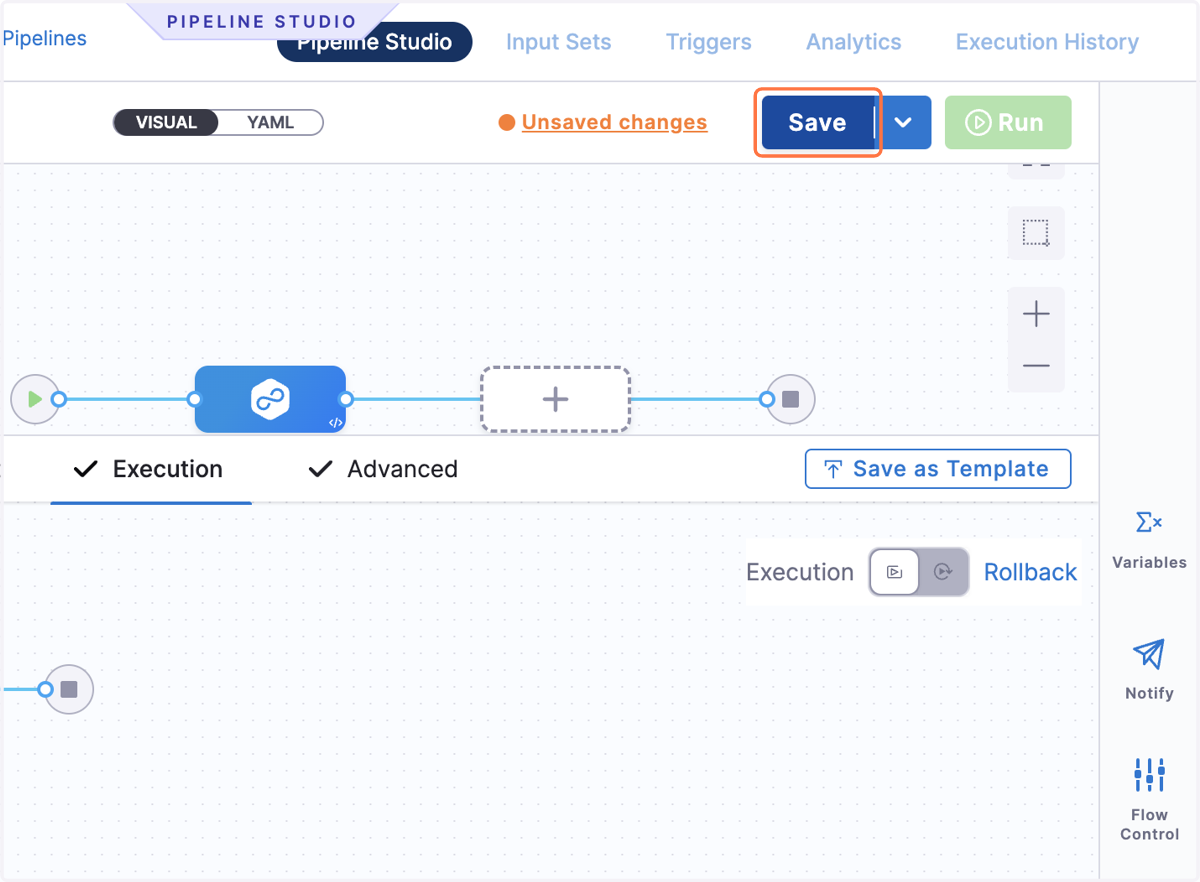Click the pipeline end stop node

[x=790, y=399]
